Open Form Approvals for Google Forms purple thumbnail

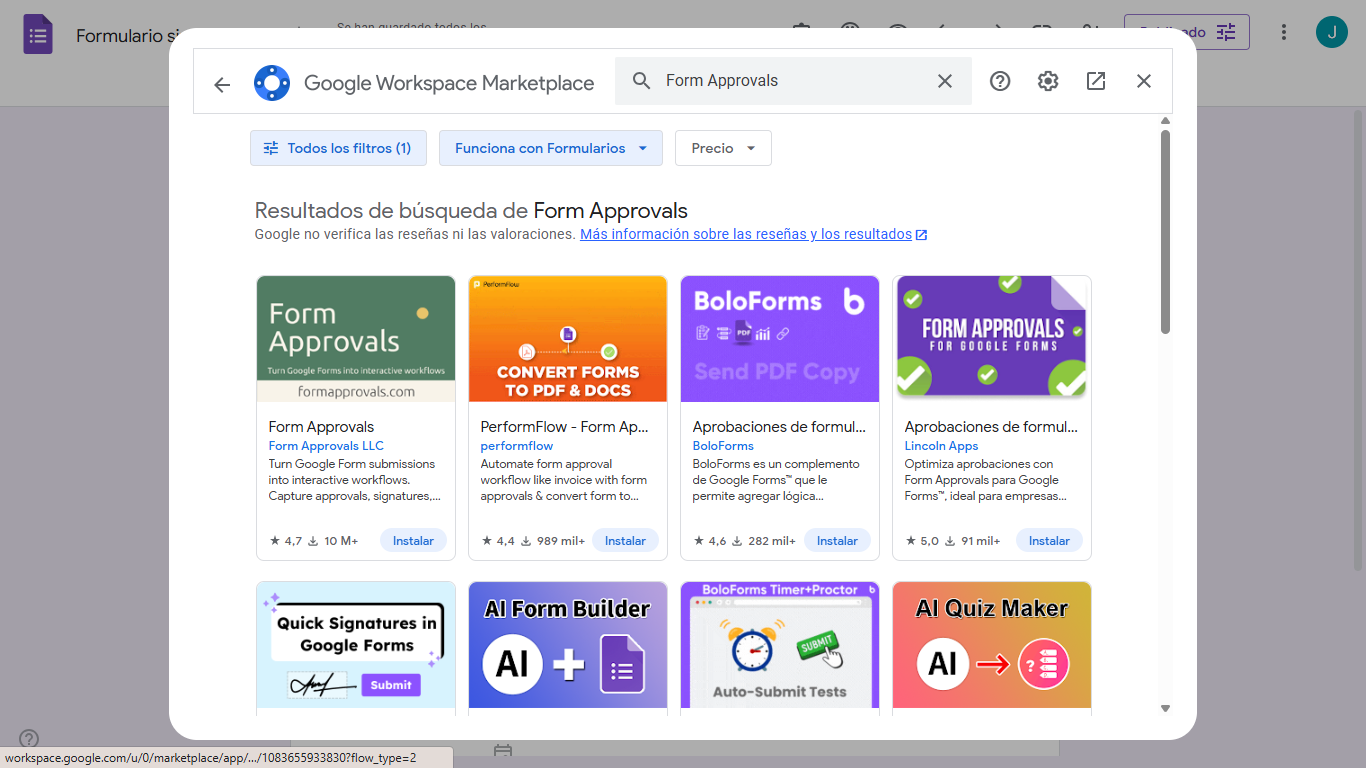992,339
